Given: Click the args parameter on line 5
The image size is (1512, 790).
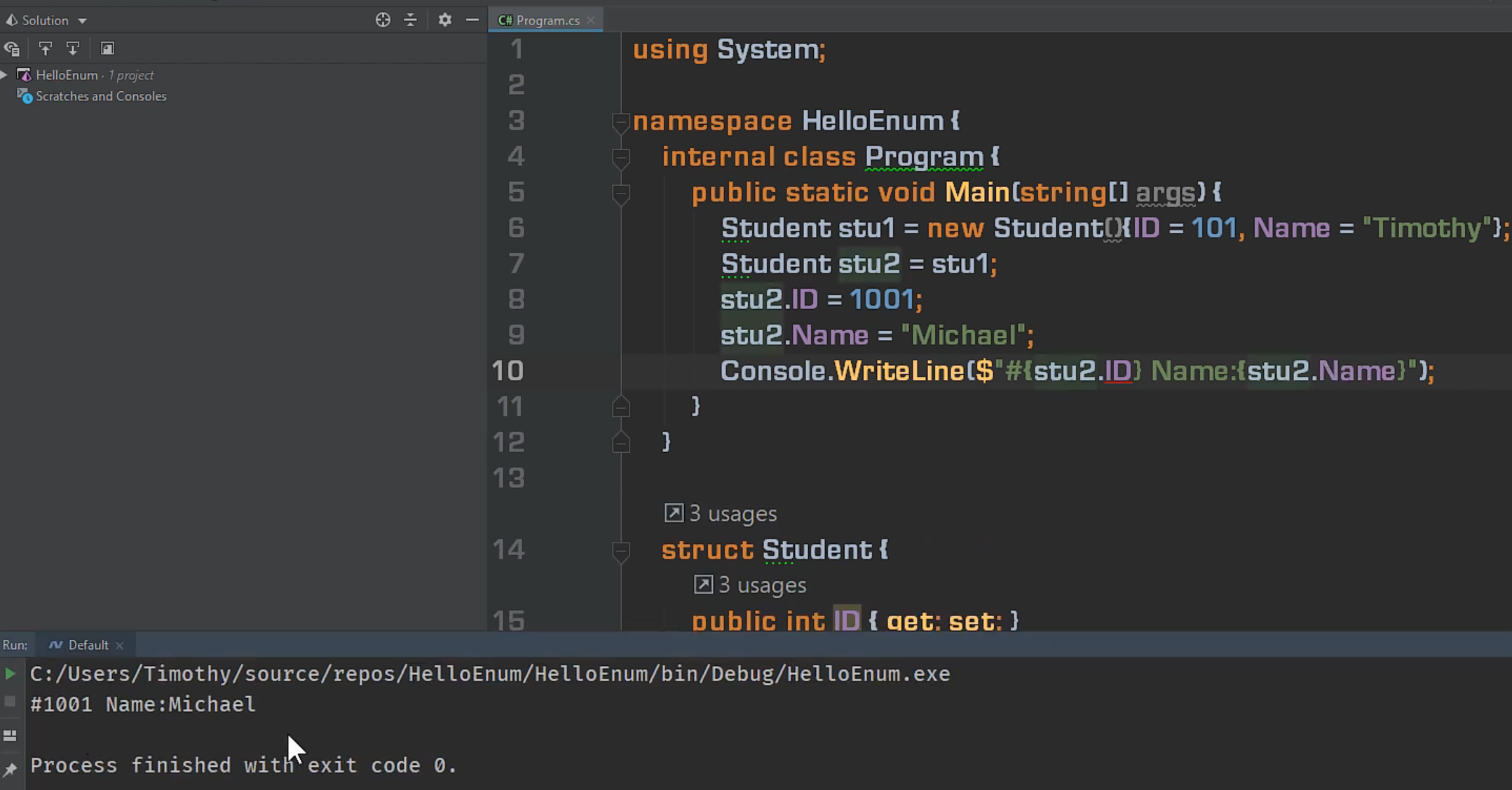Looking at the screenshot, I should [1165, 193].
